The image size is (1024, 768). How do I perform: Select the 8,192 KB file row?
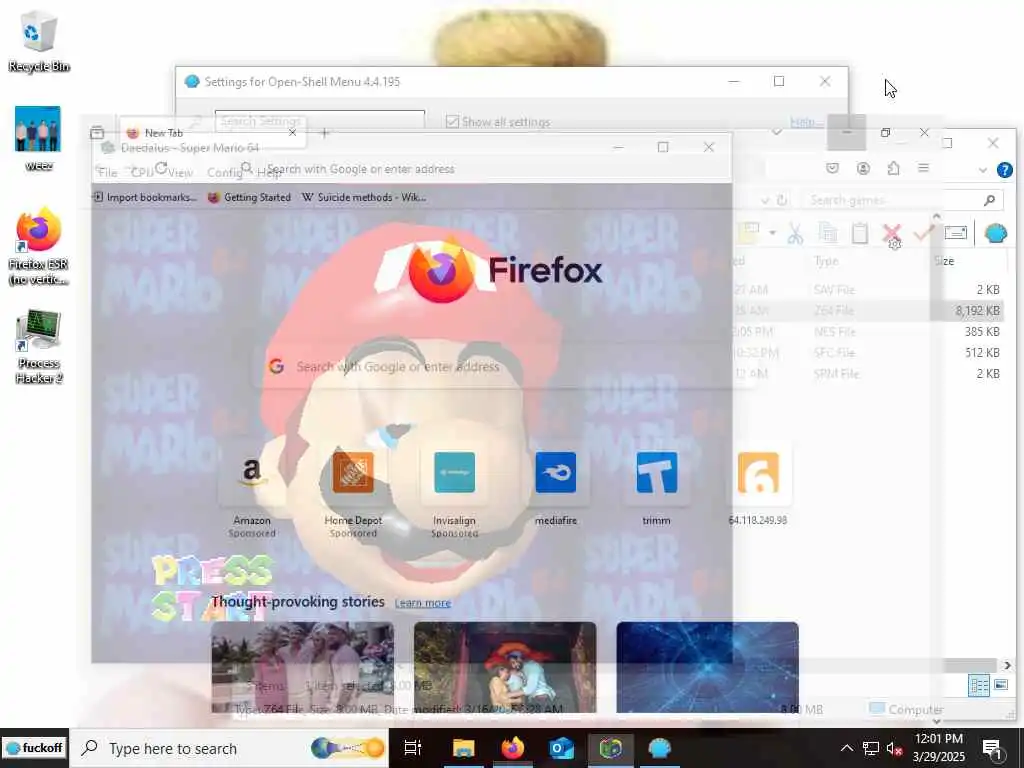[x=869, y=310]
